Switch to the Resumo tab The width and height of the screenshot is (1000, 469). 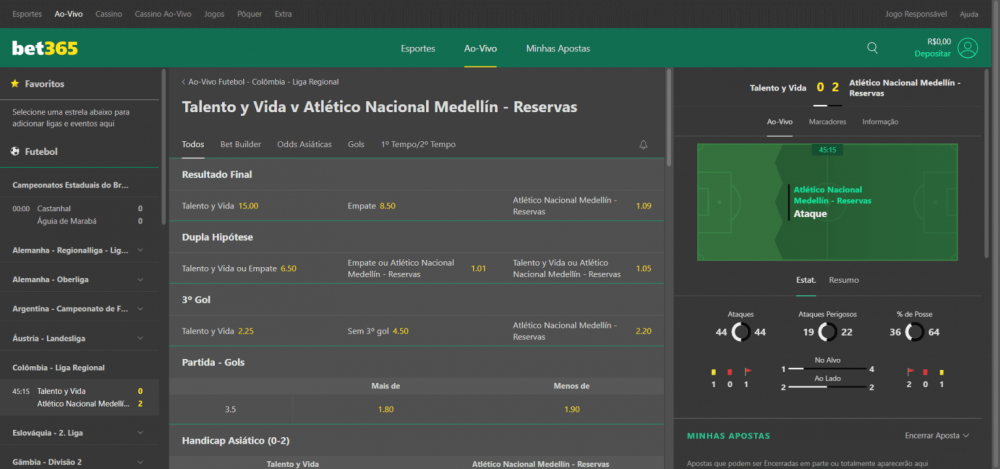tap(844, 280)
